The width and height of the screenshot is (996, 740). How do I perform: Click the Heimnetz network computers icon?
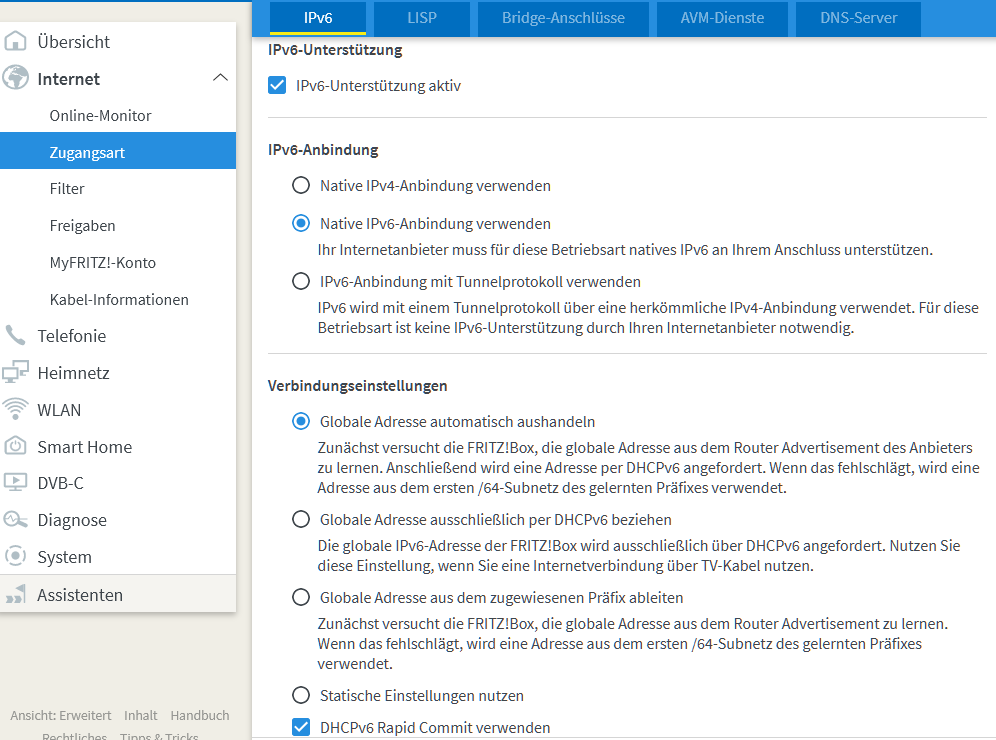click(15, 372)
